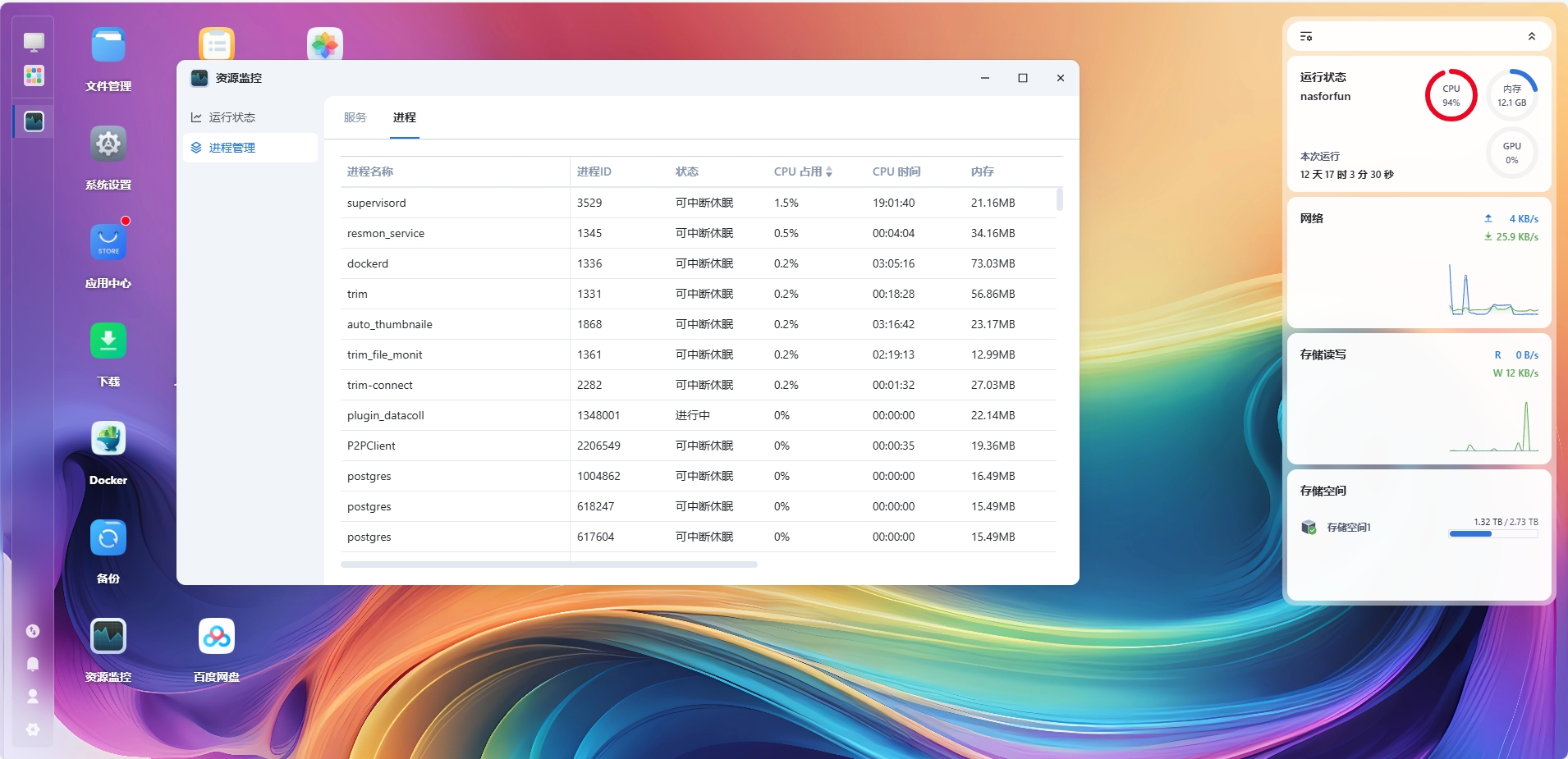Click the 存储空间1 usage progress bar

(1493, 534)
